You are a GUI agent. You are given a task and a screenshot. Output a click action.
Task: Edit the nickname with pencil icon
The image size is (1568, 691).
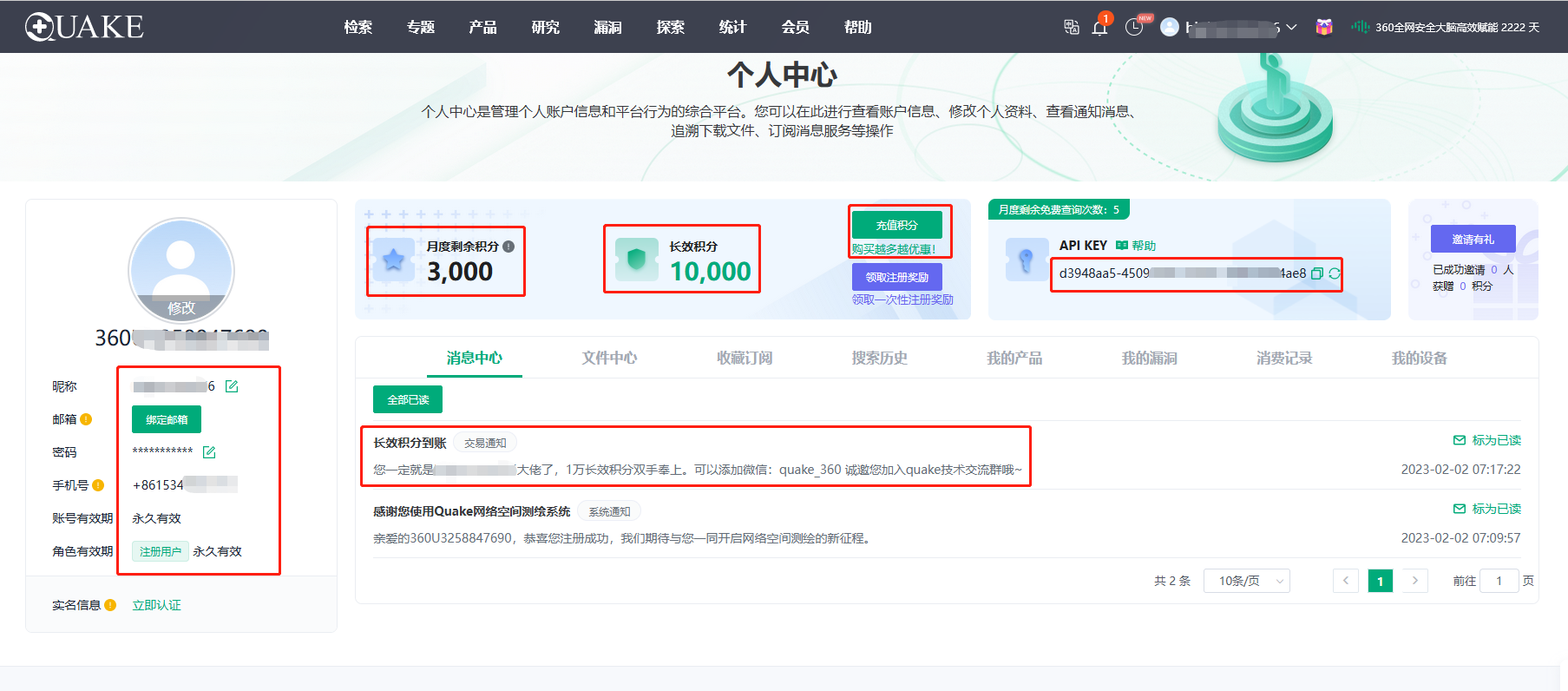(x=232, y=386)
